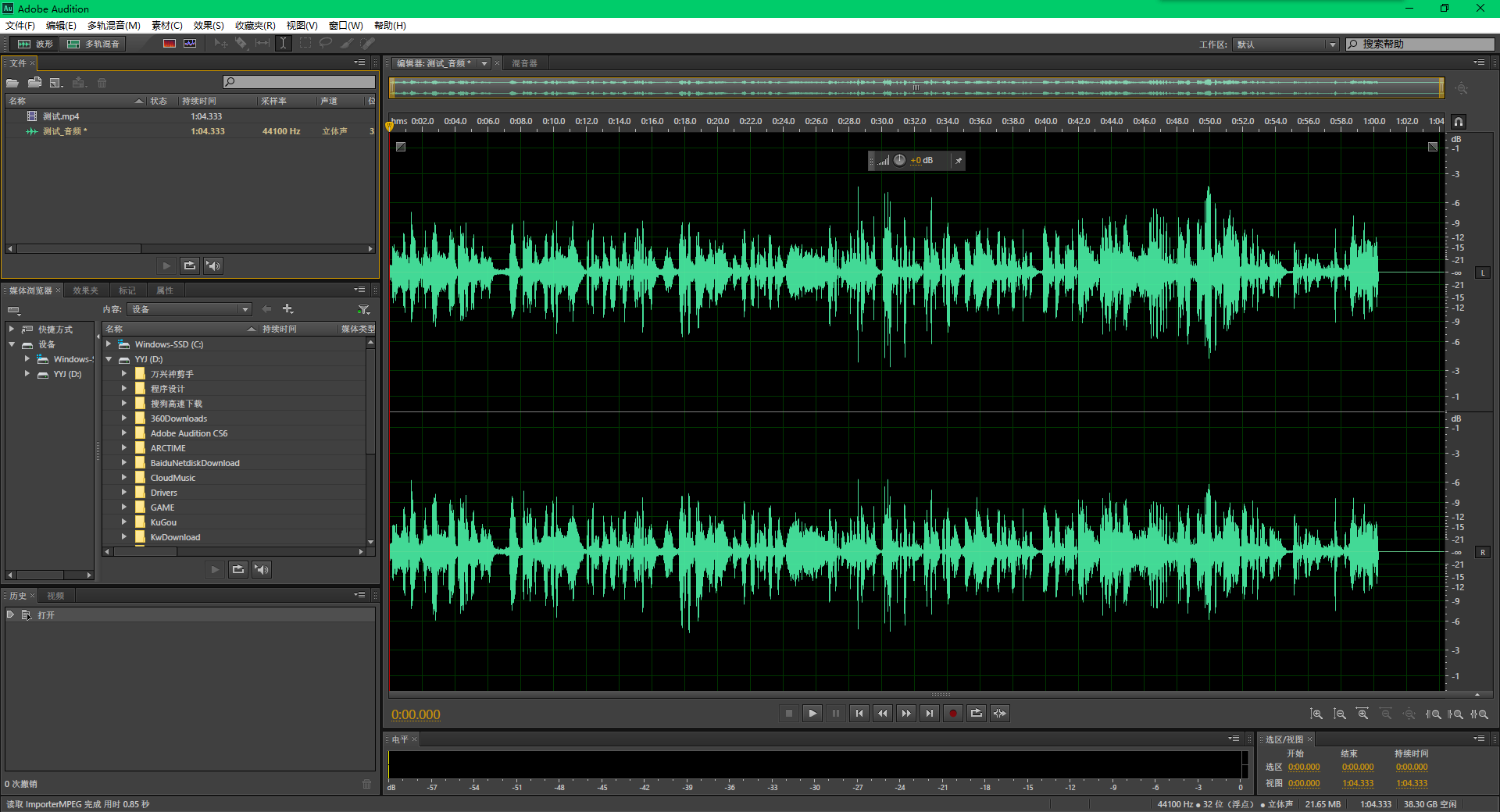The height and width of the screenshot is (812, 1500).
Task: Toggle skip selection button
Action: 1000,713
